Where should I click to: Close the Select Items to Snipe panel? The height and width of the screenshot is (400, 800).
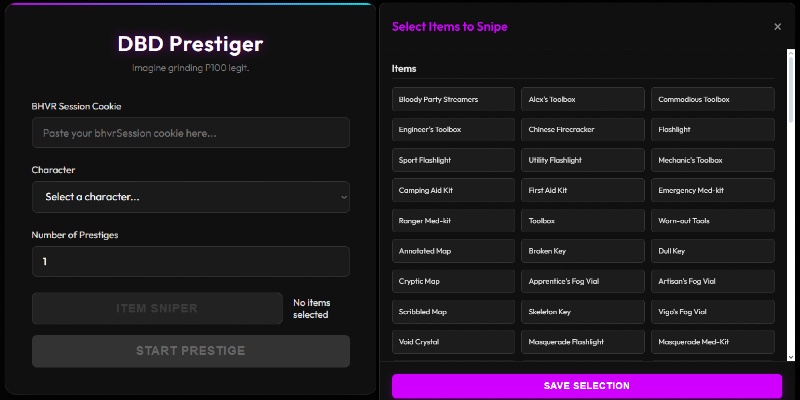pos(777,27)
